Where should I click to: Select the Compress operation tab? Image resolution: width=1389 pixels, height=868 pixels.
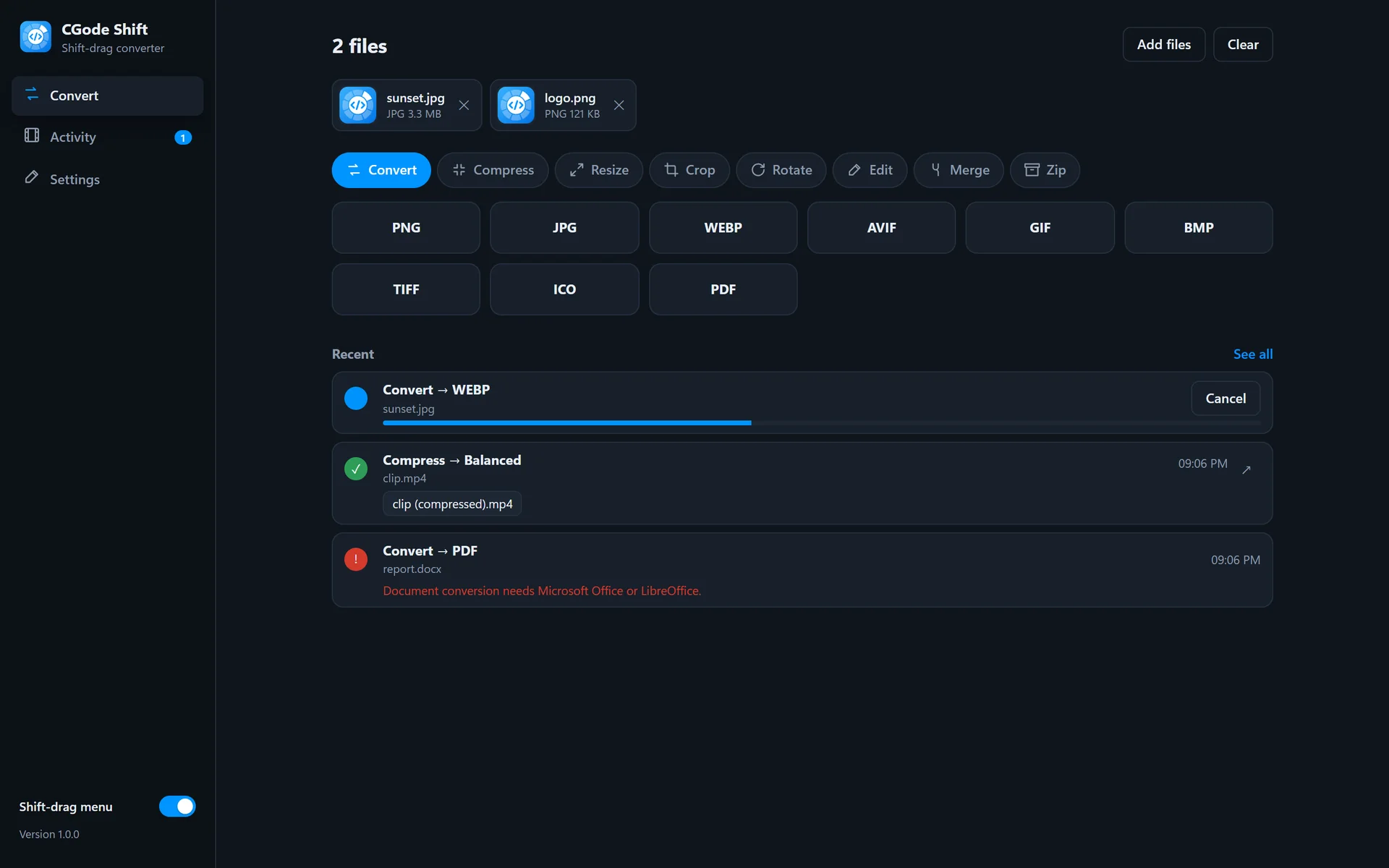coord(493,170)
